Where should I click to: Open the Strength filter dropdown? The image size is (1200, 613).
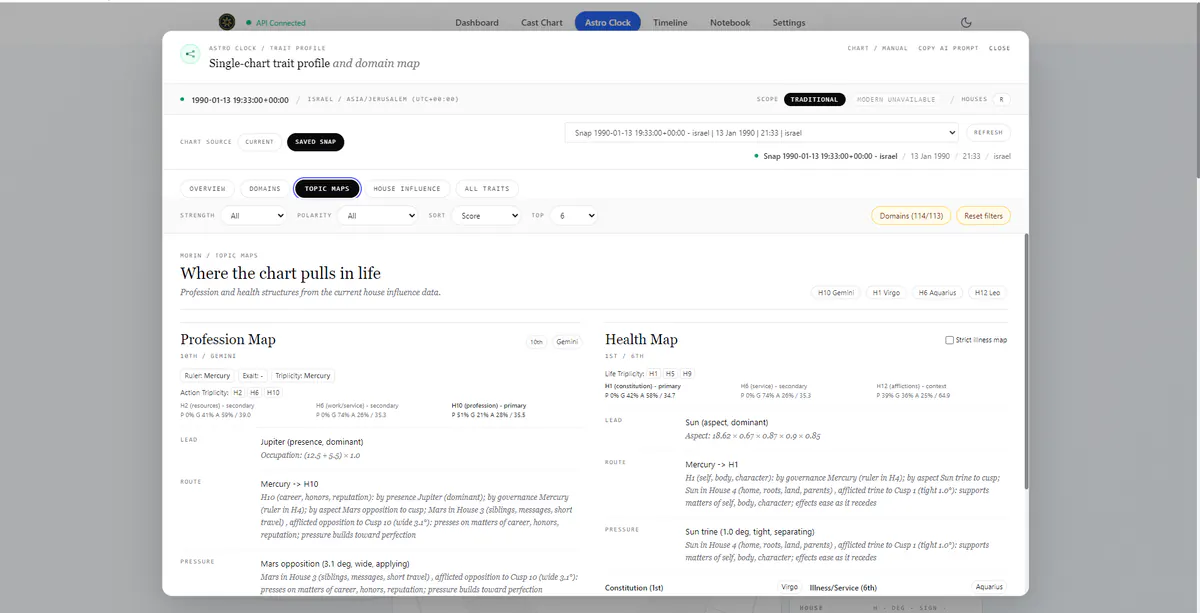point(256,215)
